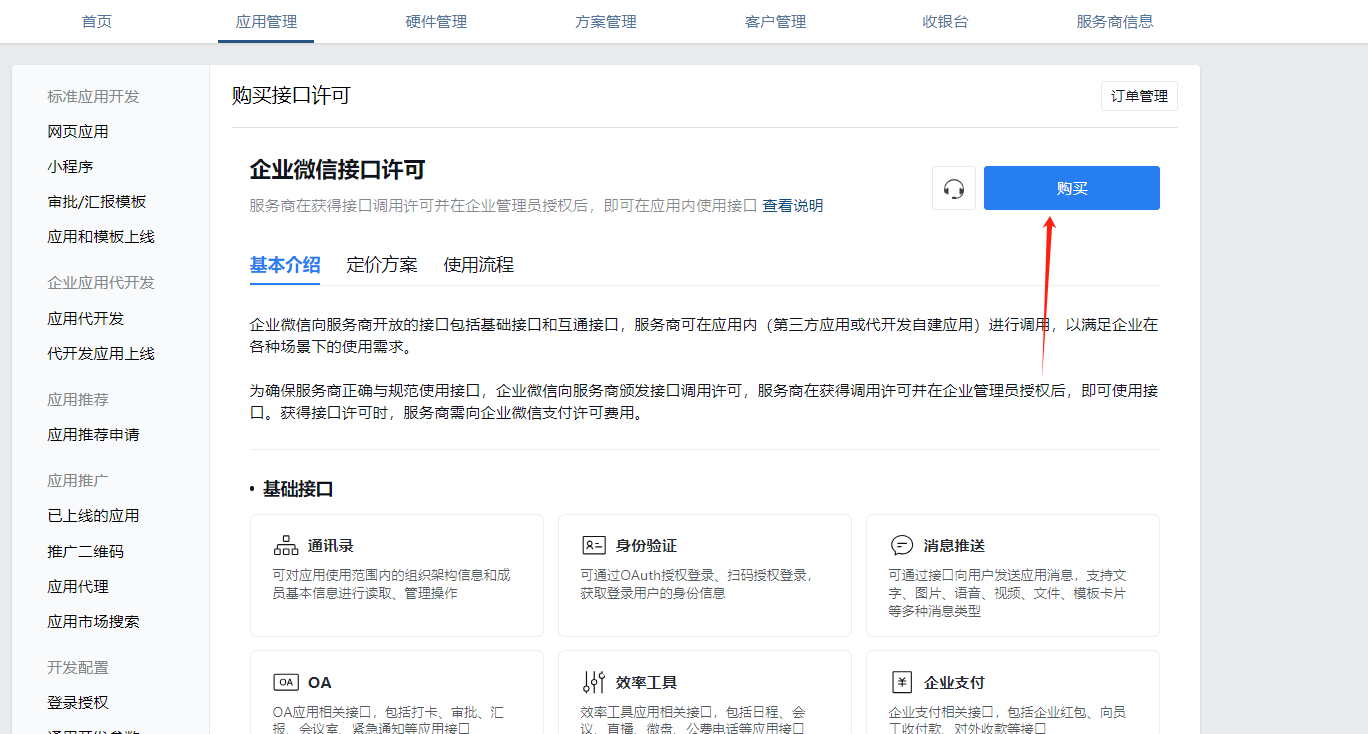The width and height of the screenshot is (1368, 734).
Task: Select 推广二维码 in the sidebar
Action: tap(86, 552)
